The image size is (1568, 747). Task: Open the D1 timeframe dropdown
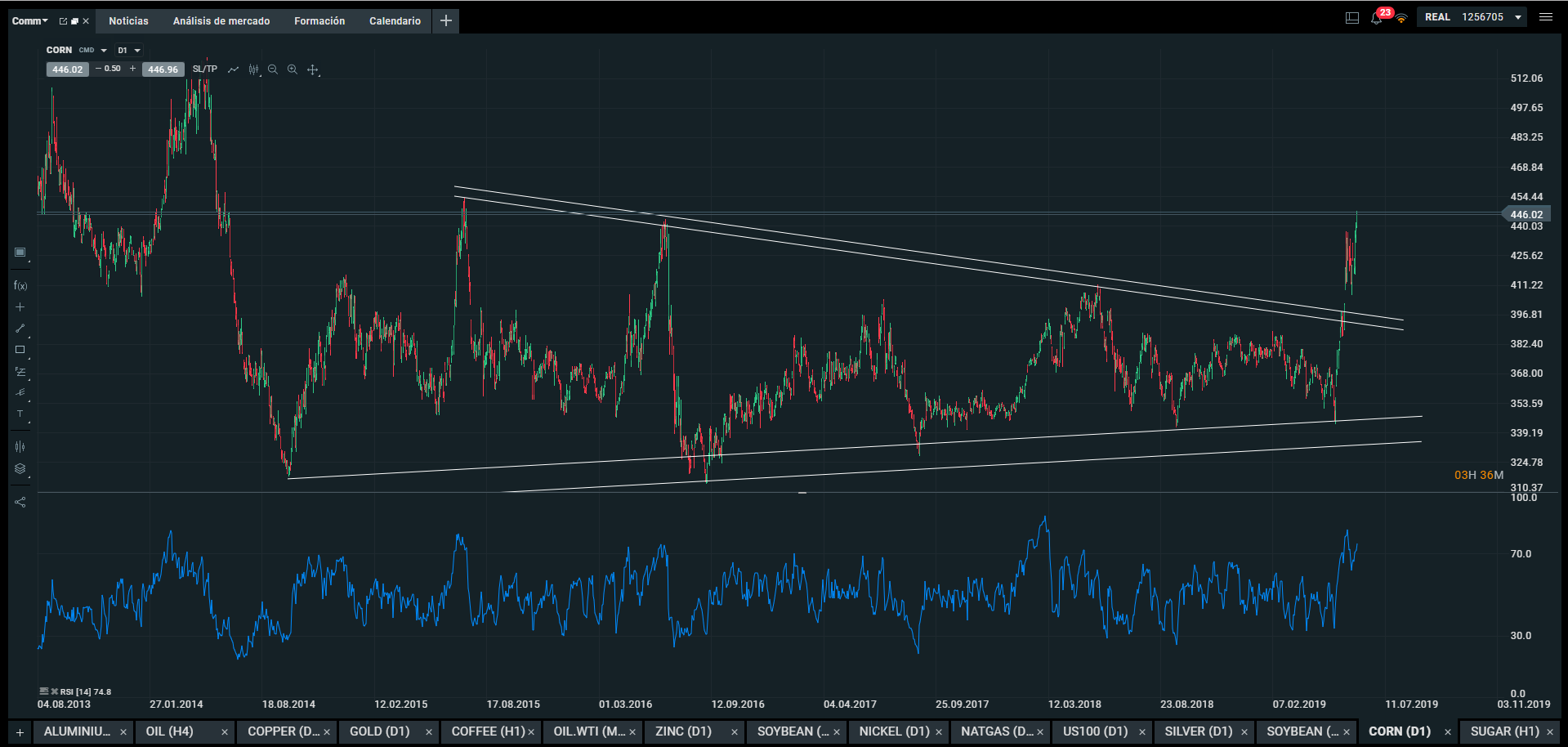(129, 51)
